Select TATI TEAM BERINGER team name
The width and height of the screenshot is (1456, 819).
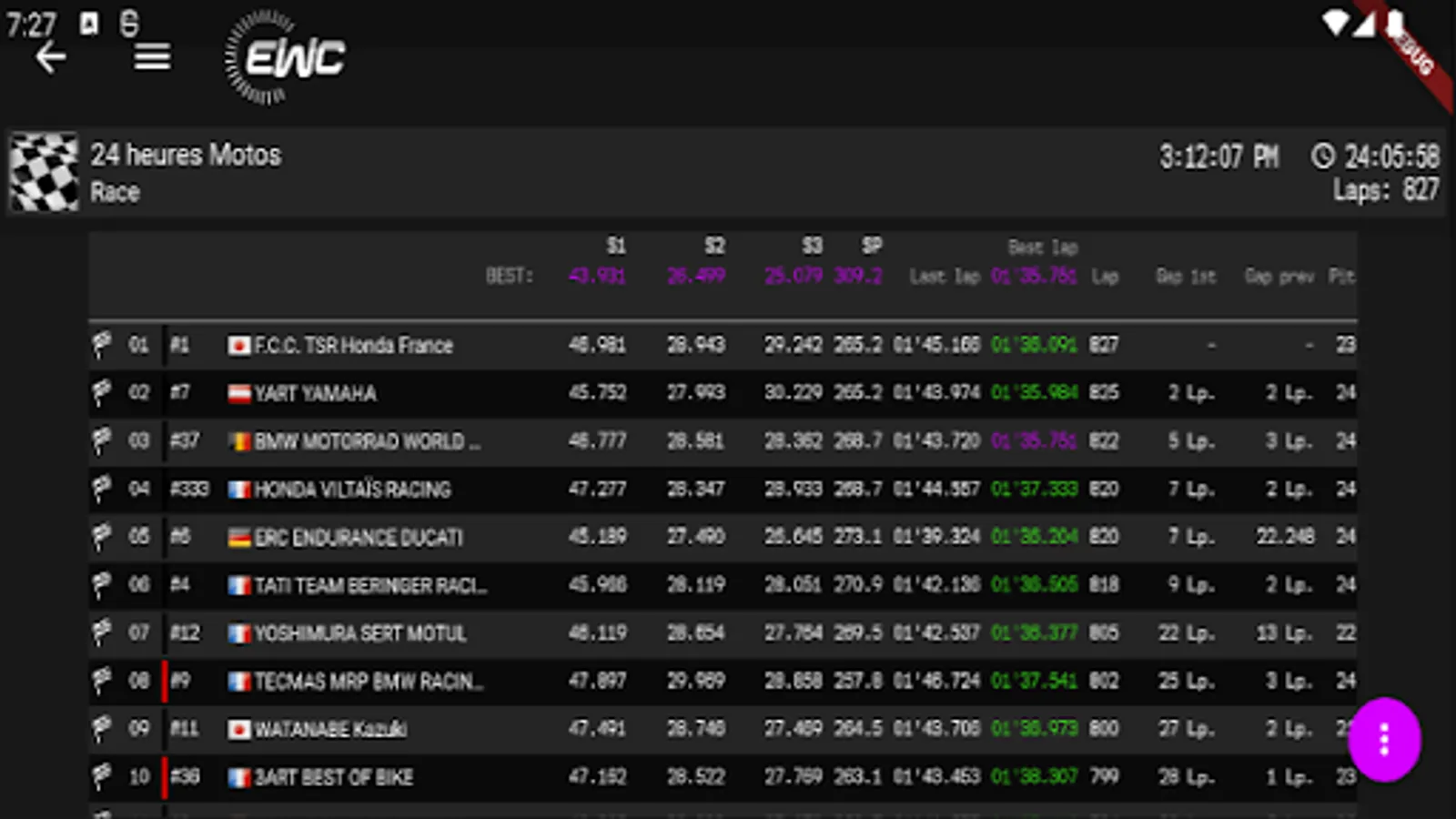point(370,586)
